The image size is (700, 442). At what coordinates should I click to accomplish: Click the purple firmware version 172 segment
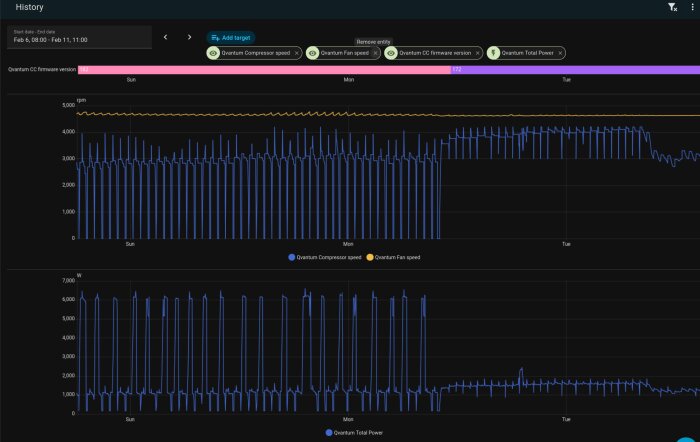coord(575,70)
